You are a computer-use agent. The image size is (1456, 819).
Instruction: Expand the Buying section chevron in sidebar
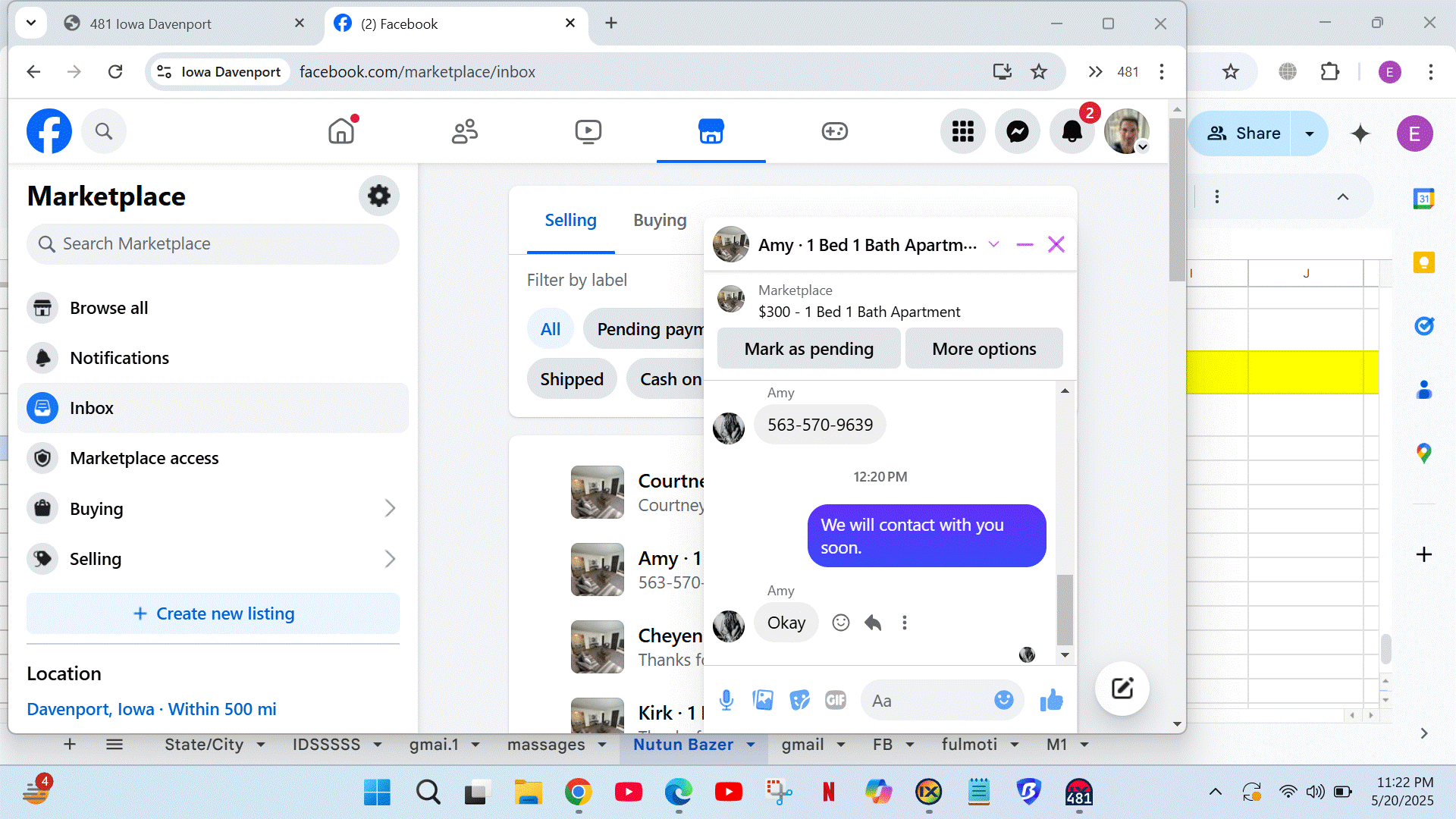coord(390,508)
